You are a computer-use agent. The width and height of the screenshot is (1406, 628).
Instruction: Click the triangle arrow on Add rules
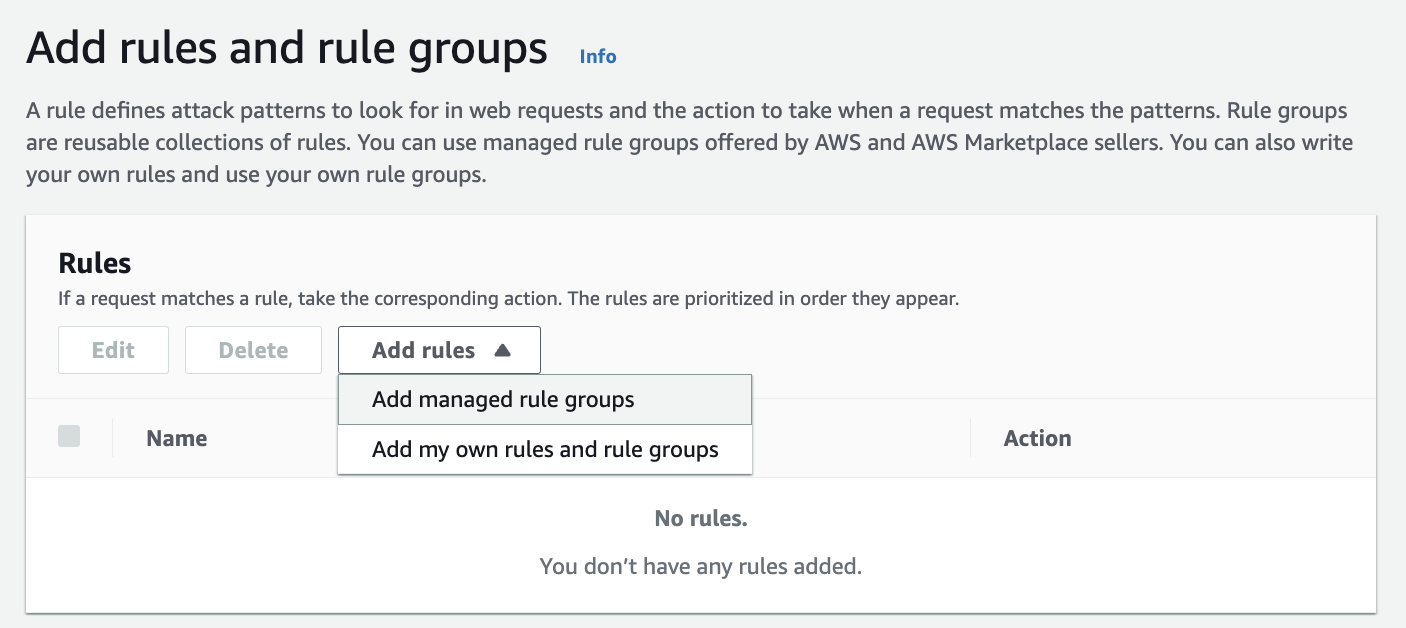(503, 350)
